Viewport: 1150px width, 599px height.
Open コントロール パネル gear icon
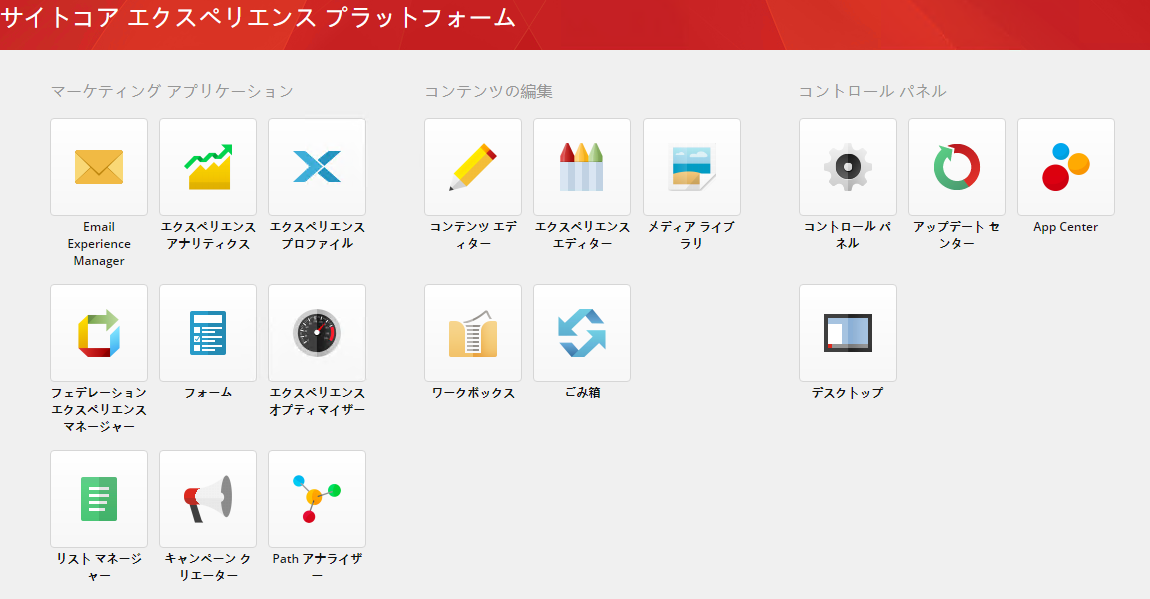[x=848, y=167]
